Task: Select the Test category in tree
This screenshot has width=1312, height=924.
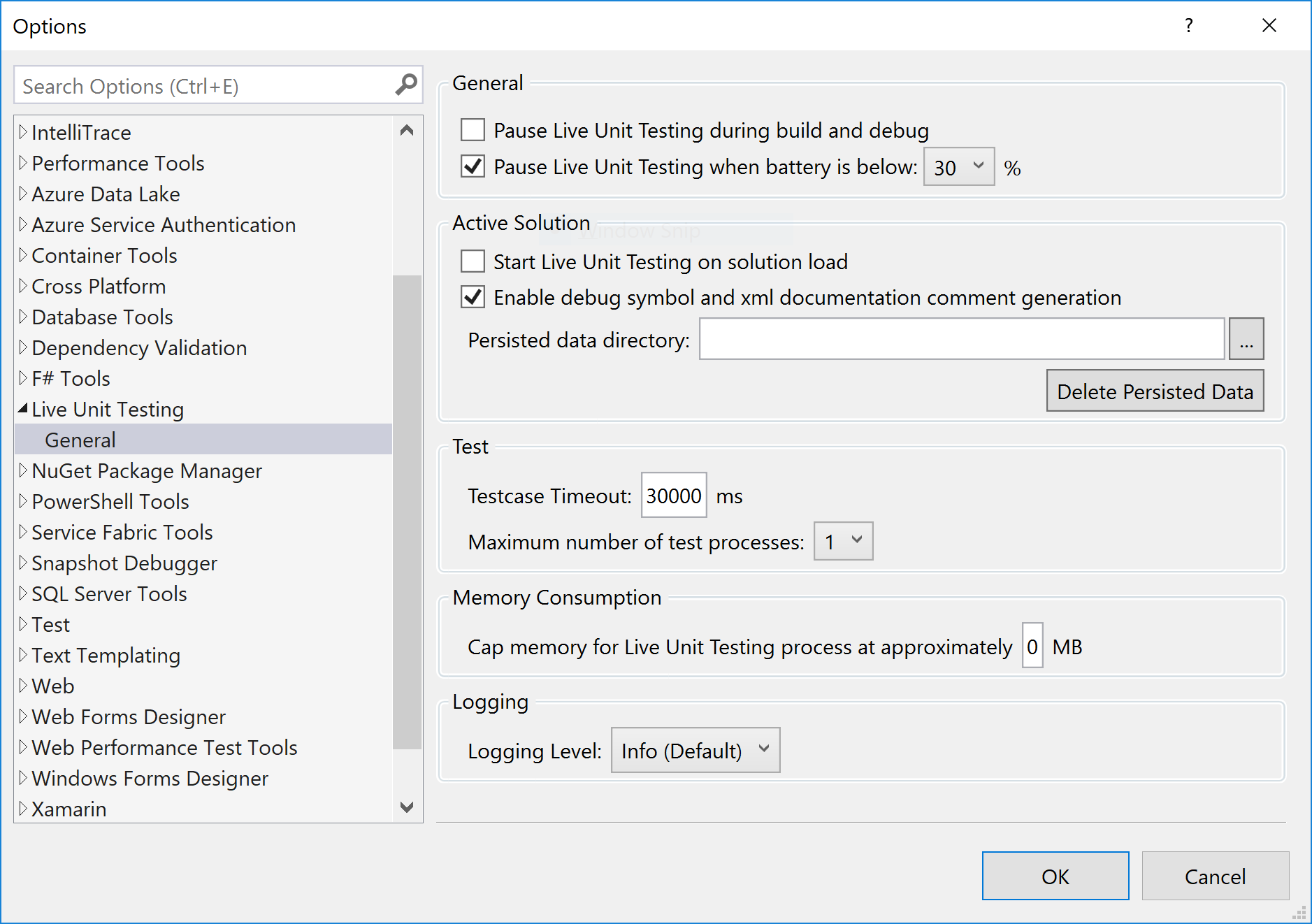Action: click(x=50, y=624)
